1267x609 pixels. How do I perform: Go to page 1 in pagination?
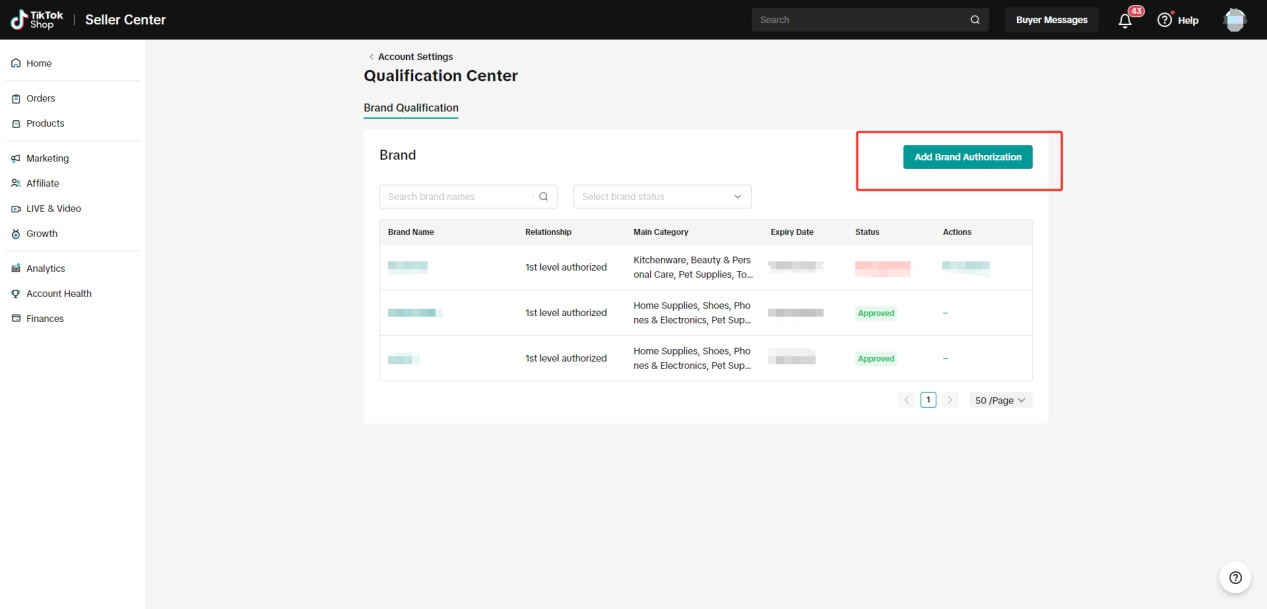928,400
